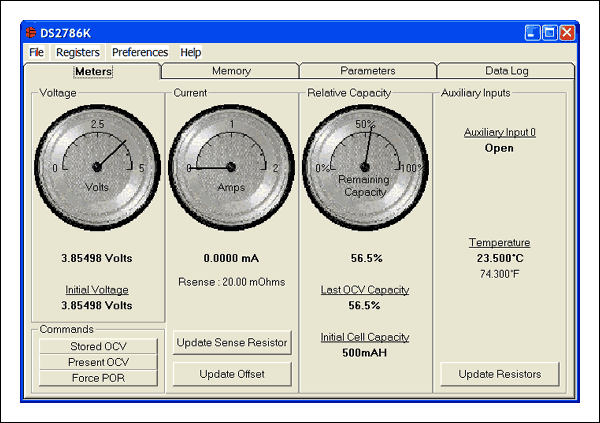Switch to the Memory tab

[x=231, y=71]
